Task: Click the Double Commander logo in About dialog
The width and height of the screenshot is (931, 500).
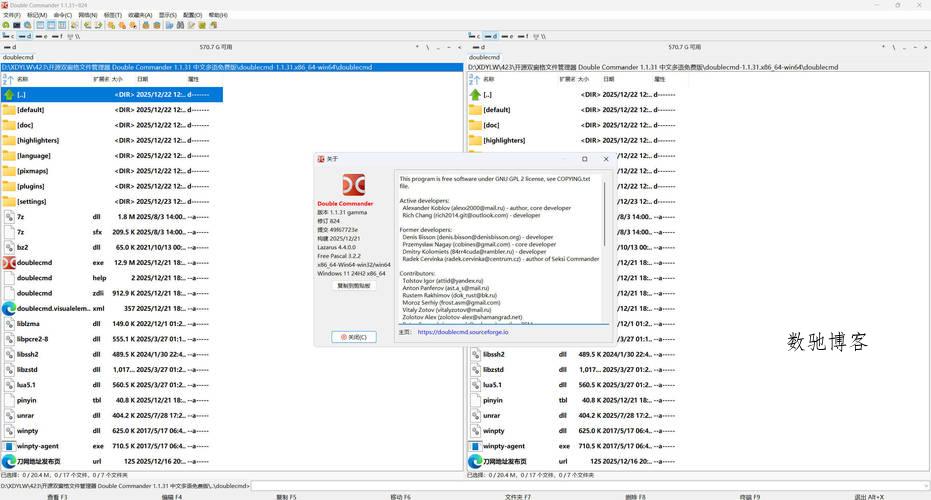Action: 353,185
